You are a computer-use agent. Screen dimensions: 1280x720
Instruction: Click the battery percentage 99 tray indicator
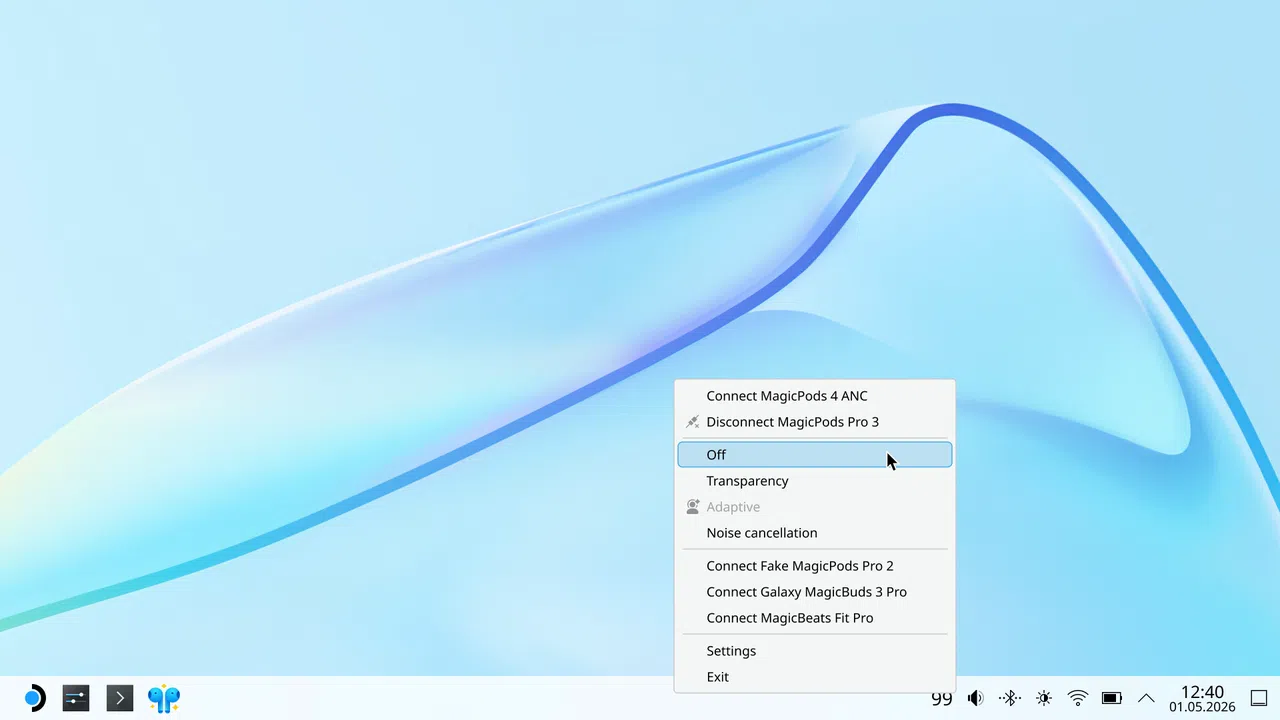tap(942, 699)
